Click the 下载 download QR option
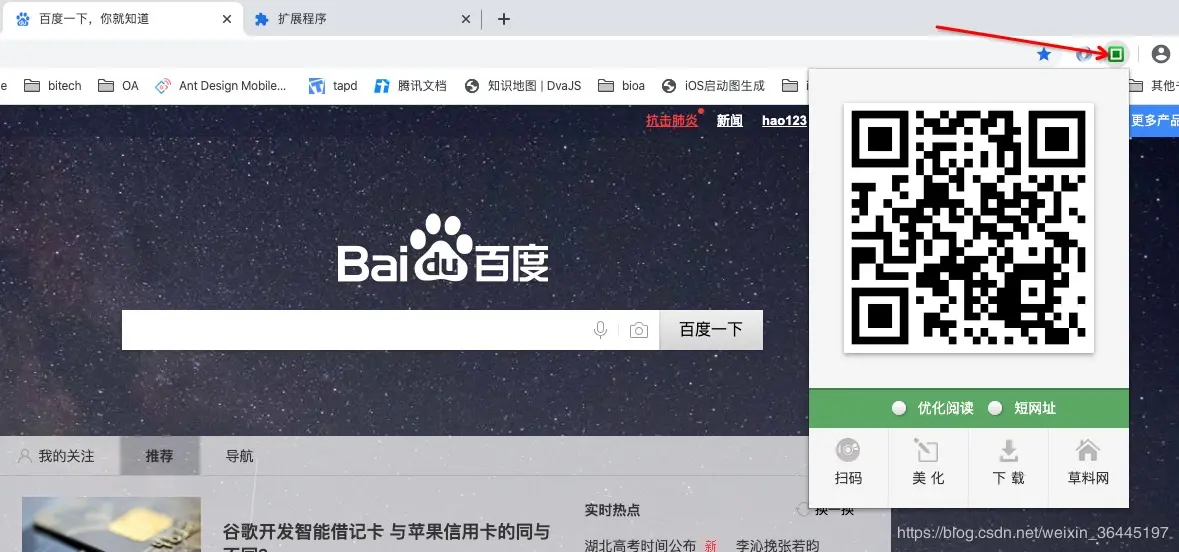The image size is (1179, 552). [1008, 463]
